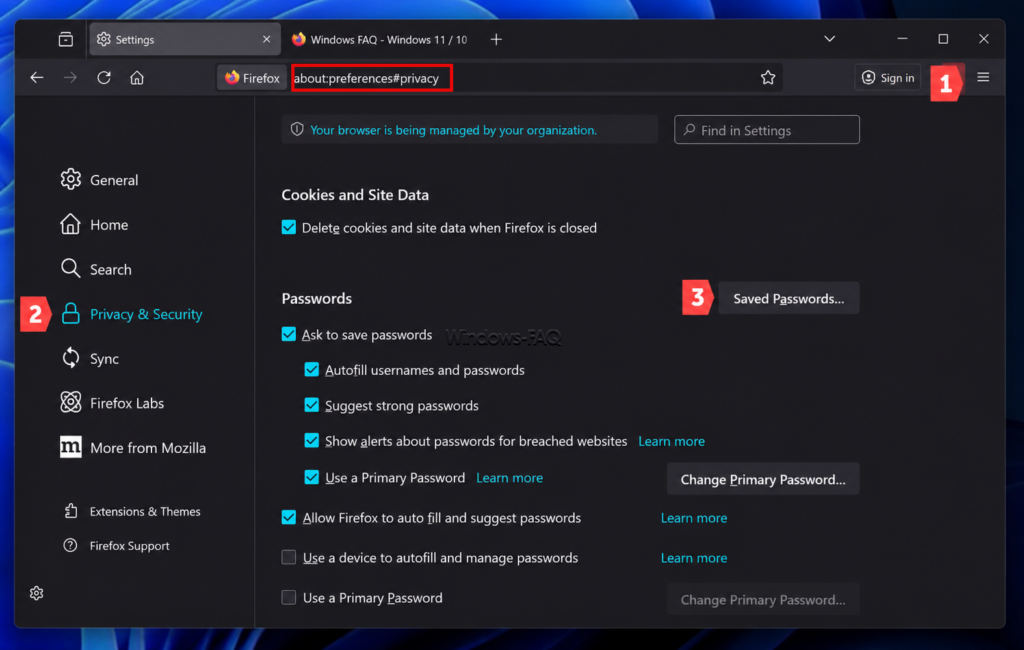Open Extensions & Themes link
Image resolution: width=1024 pixels, height=650 pixels.
tap(133, 512)
